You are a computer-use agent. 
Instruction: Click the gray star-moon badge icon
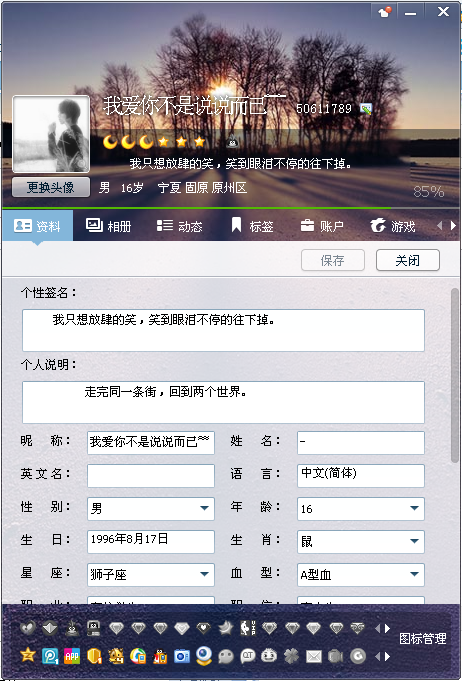(226, 628)
